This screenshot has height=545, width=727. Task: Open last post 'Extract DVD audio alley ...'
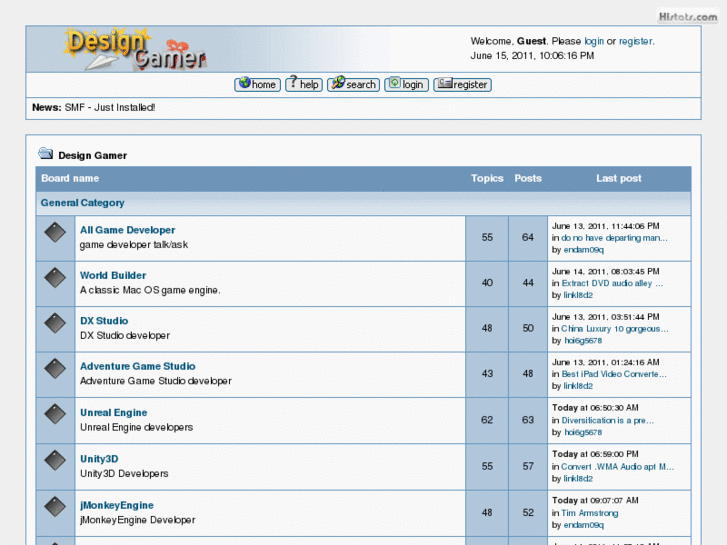(x=612, y=283)
